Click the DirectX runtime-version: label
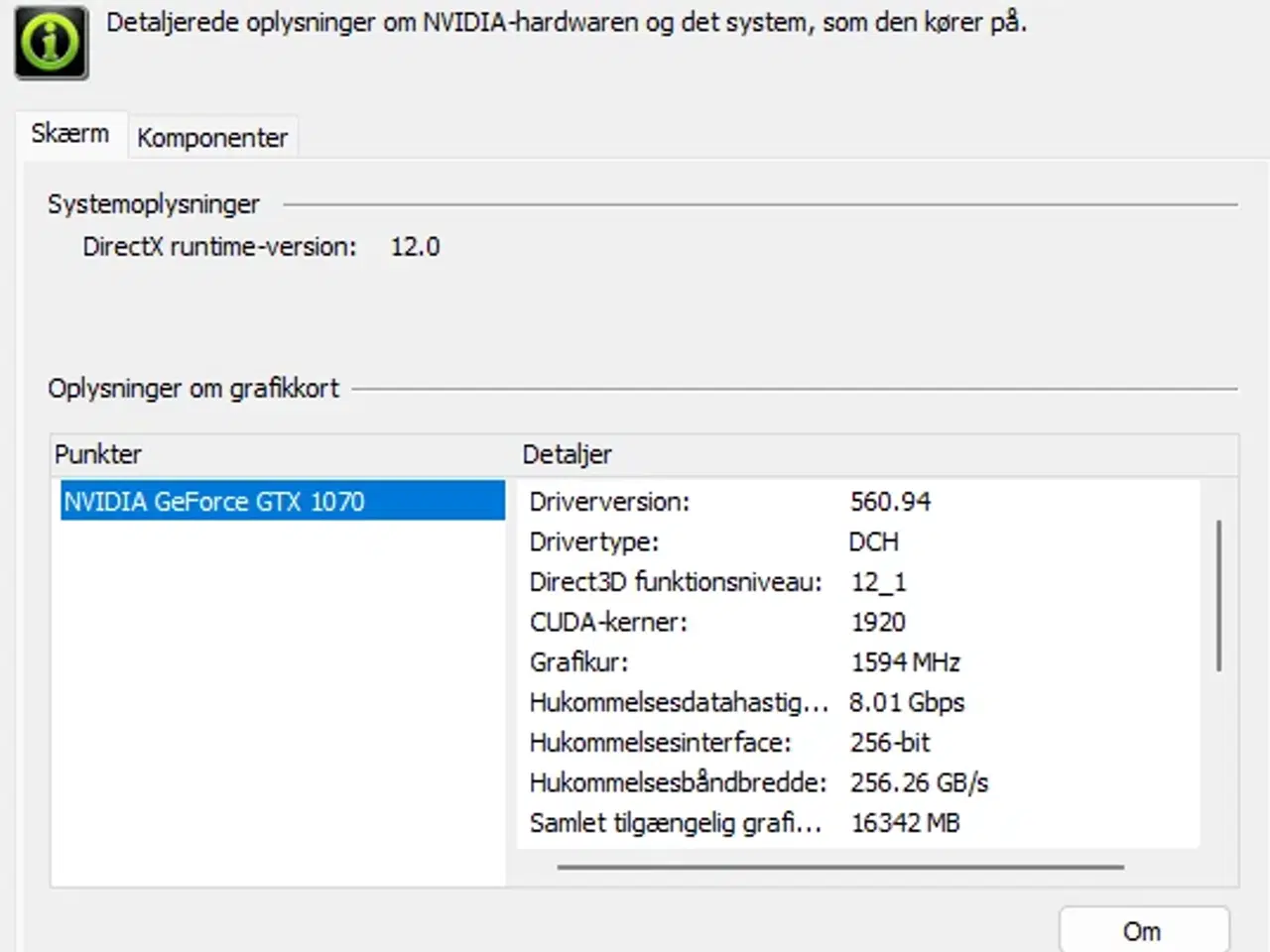Screen dimensions: 1270x952 219,246
